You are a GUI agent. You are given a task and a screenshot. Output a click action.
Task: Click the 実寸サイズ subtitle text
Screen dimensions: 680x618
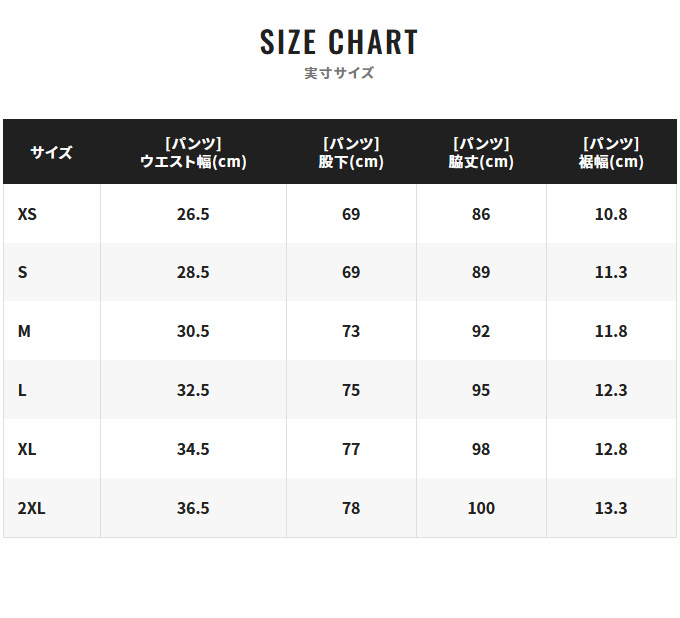(339, 73)
